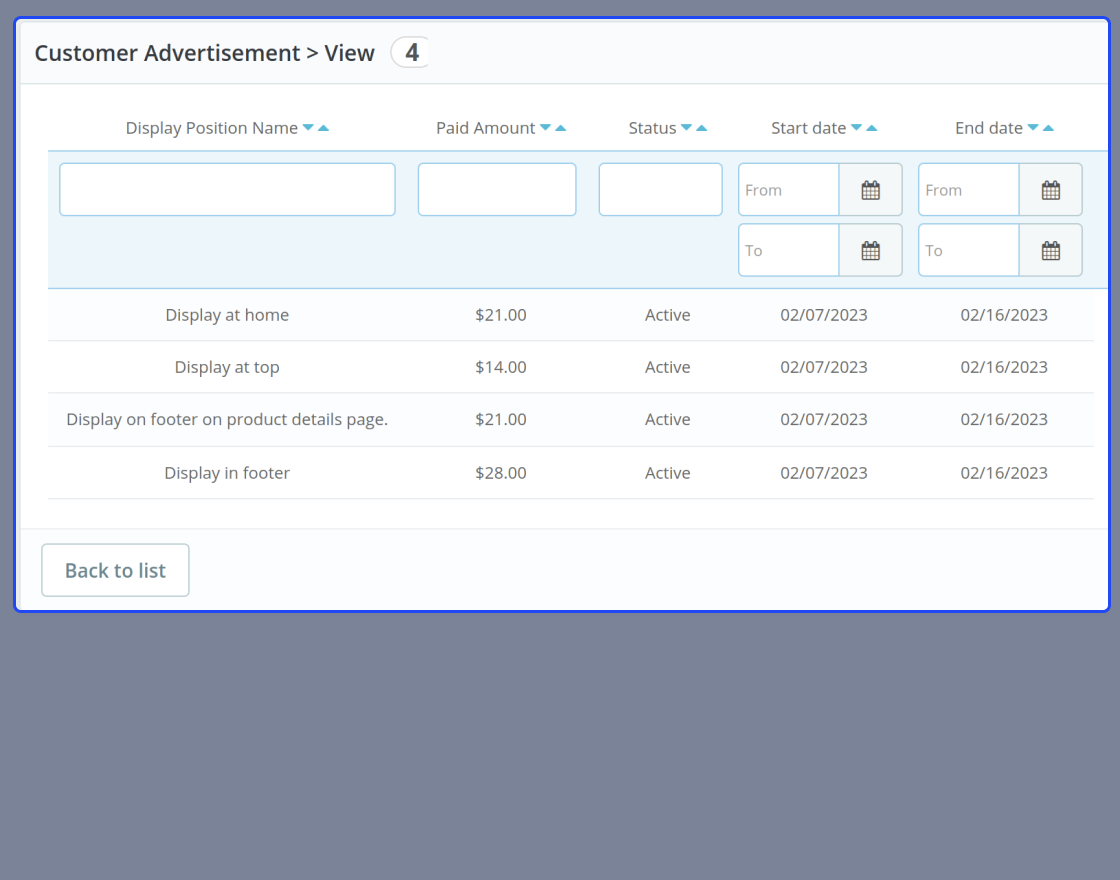Focus the Display Position Name filter field
This screenshot has width=1120, height=880.
pos(227,189)
